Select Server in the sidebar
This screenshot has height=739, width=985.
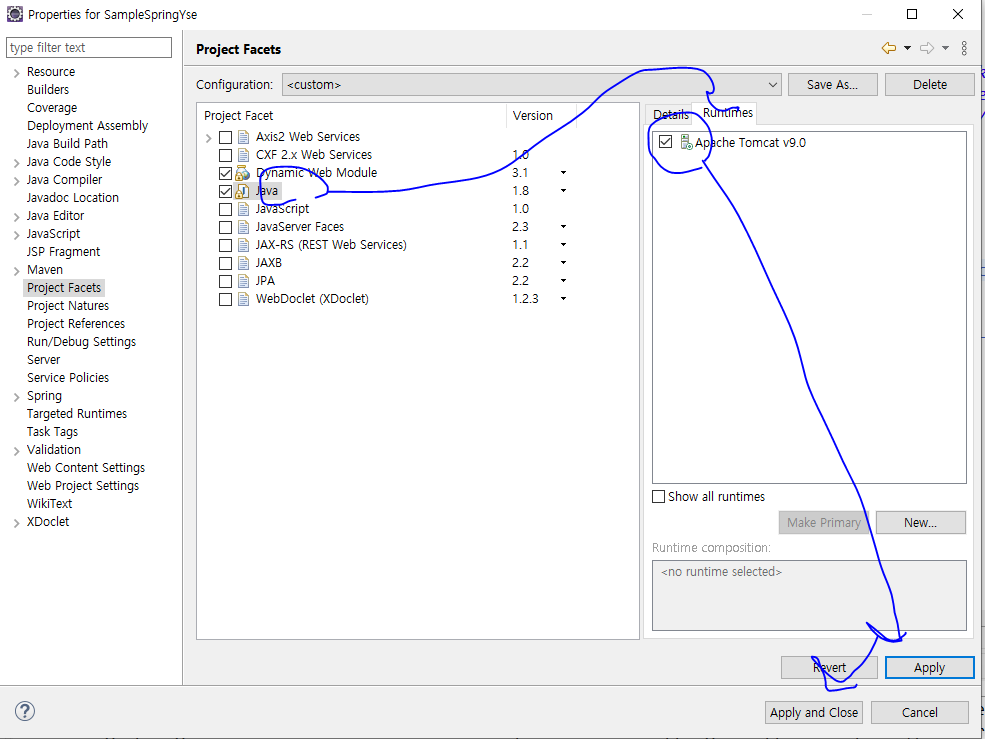[43, 359]
